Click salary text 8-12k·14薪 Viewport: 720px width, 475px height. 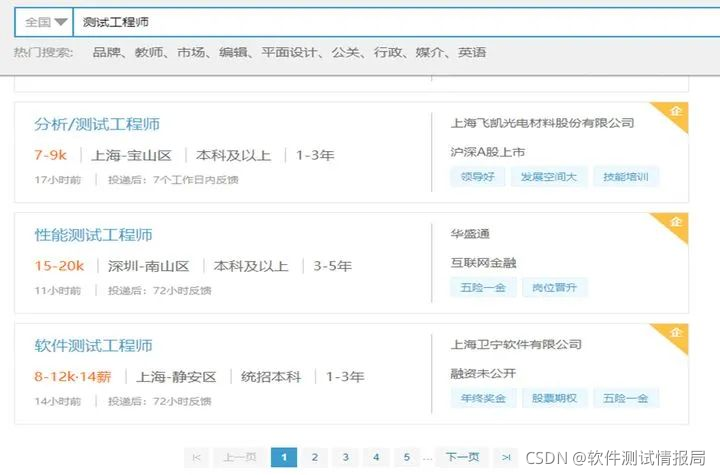[73, 377]
